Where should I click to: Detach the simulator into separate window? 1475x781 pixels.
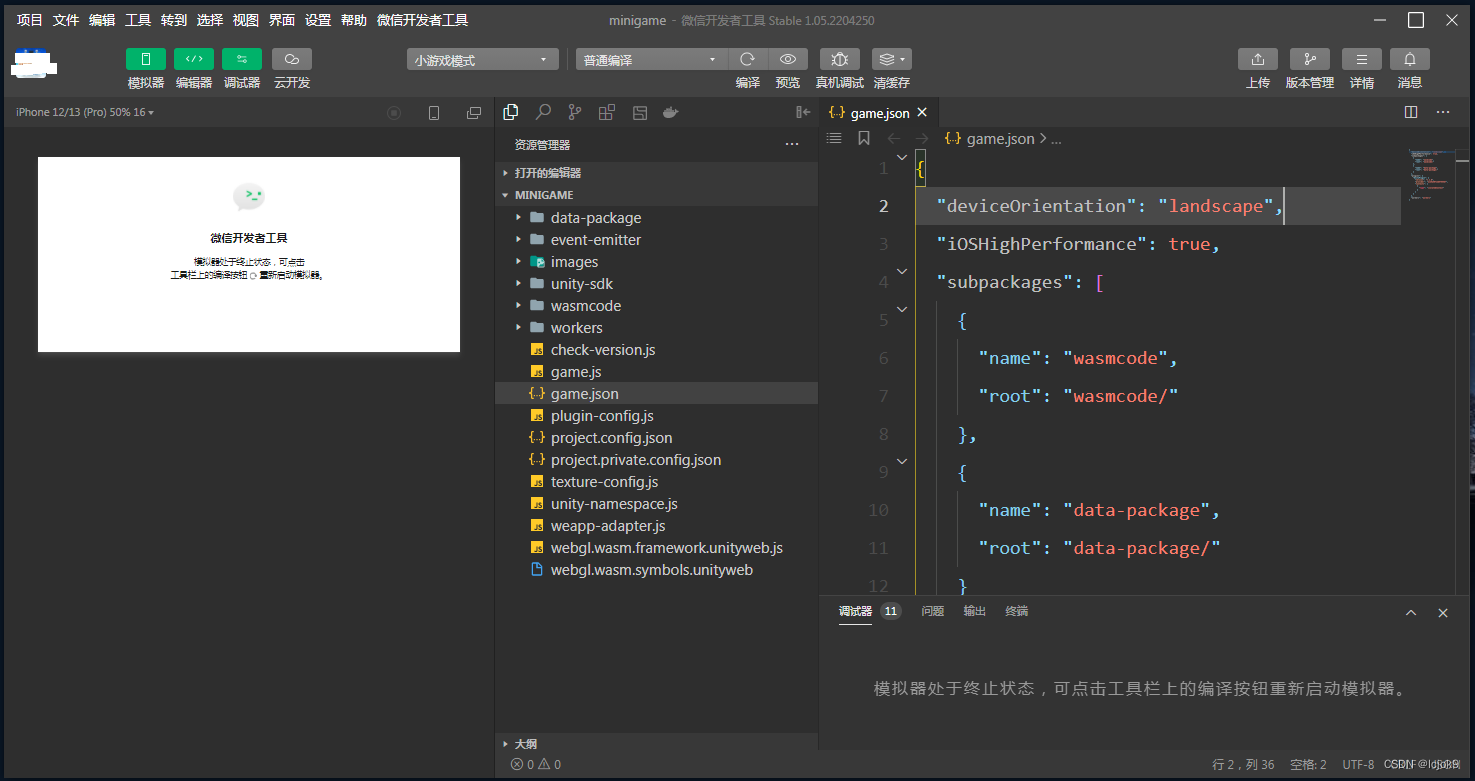[x=474, y=113]
